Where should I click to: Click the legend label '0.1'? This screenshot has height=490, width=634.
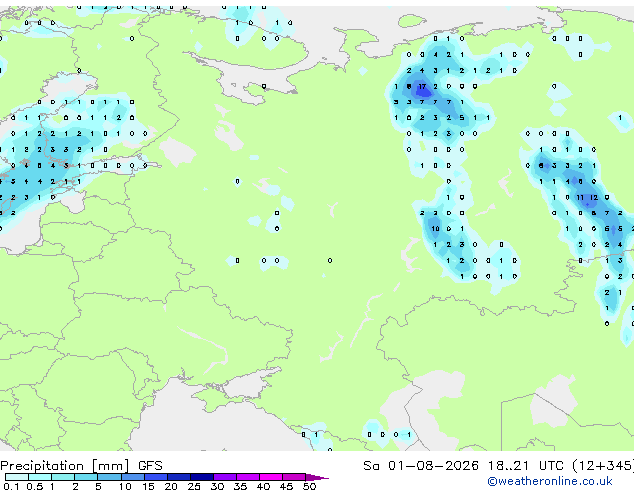(x=11, y=486)
